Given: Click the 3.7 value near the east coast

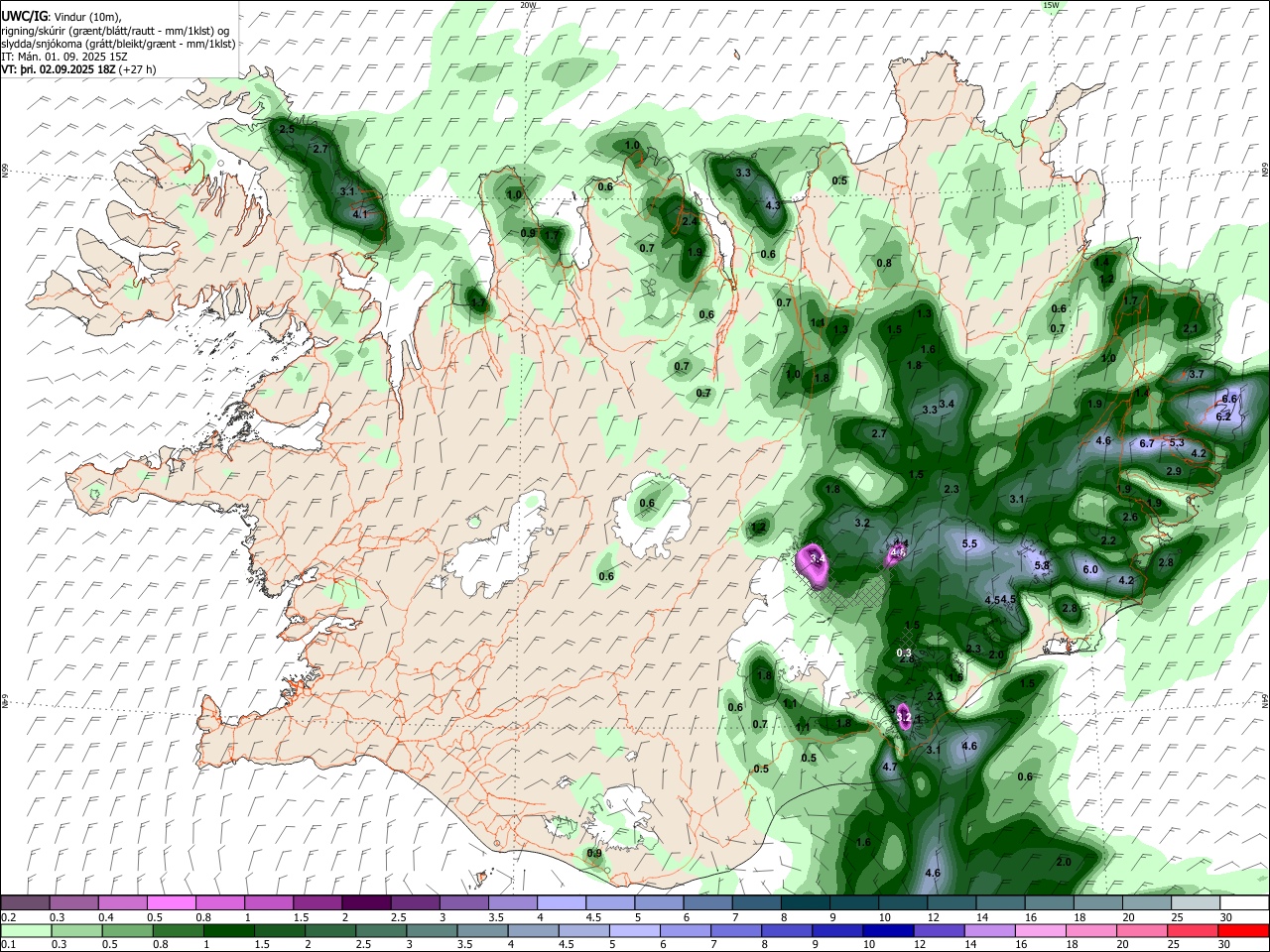Looking at the screenshot, I should [1196, 374].
